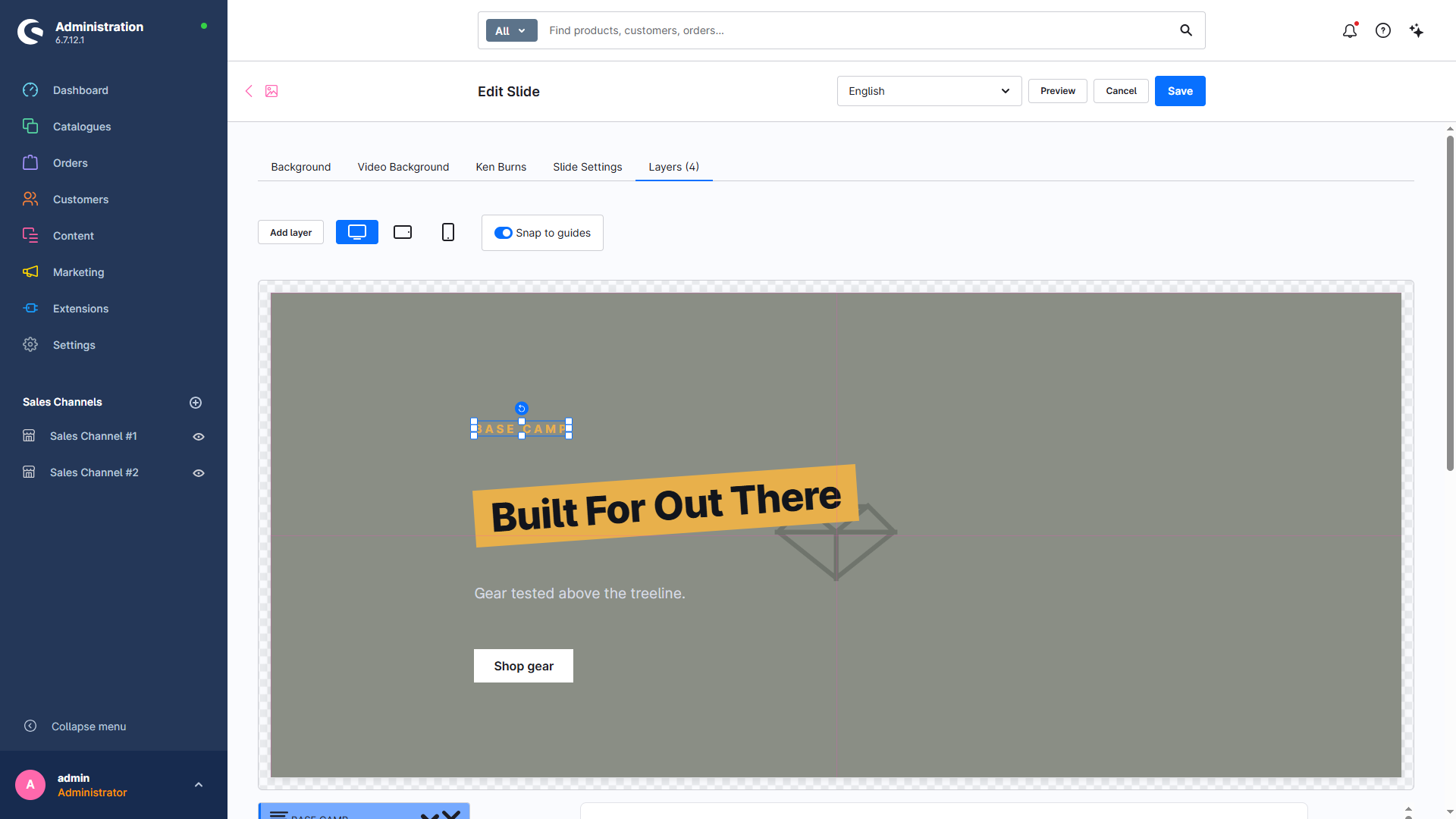Select the Layers (4) tab
This screenshot has height=819, width=1456.
coord(674,167)
